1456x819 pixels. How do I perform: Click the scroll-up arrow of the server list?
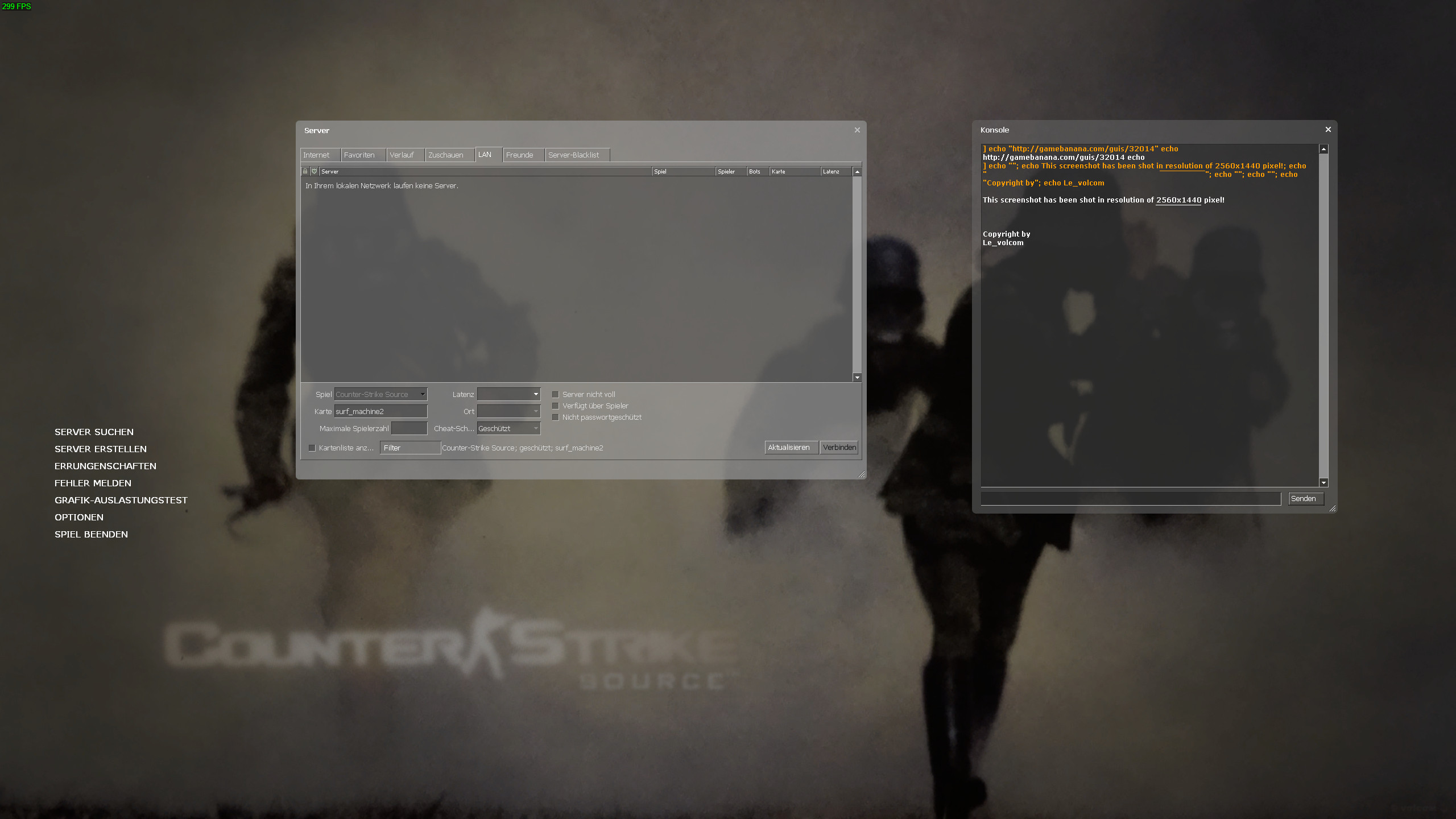pos(856,171)
